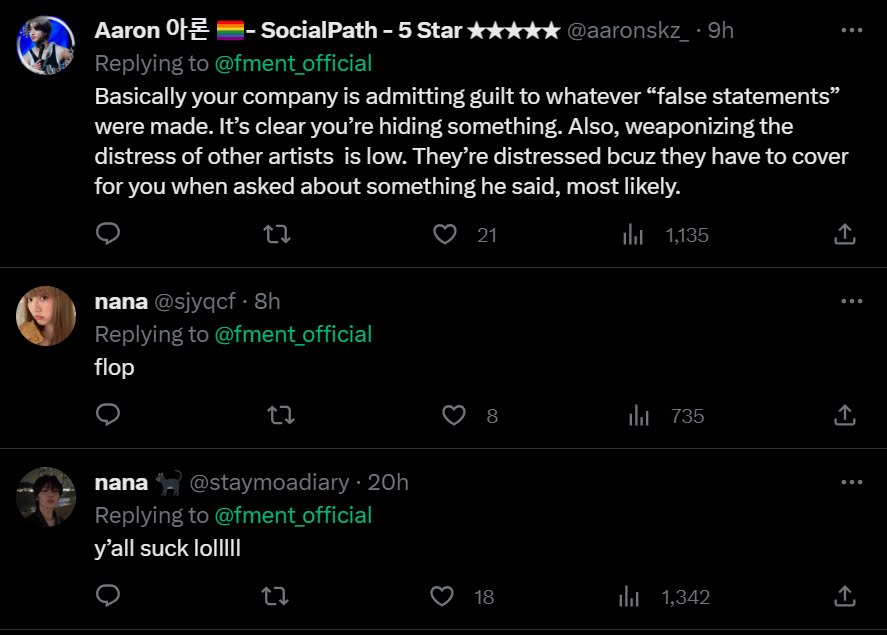The height and width of the screenshot is (635, 887).
Task: View analytics for Aaron's 1,135-view tweet
Action: tap(633, 234)
